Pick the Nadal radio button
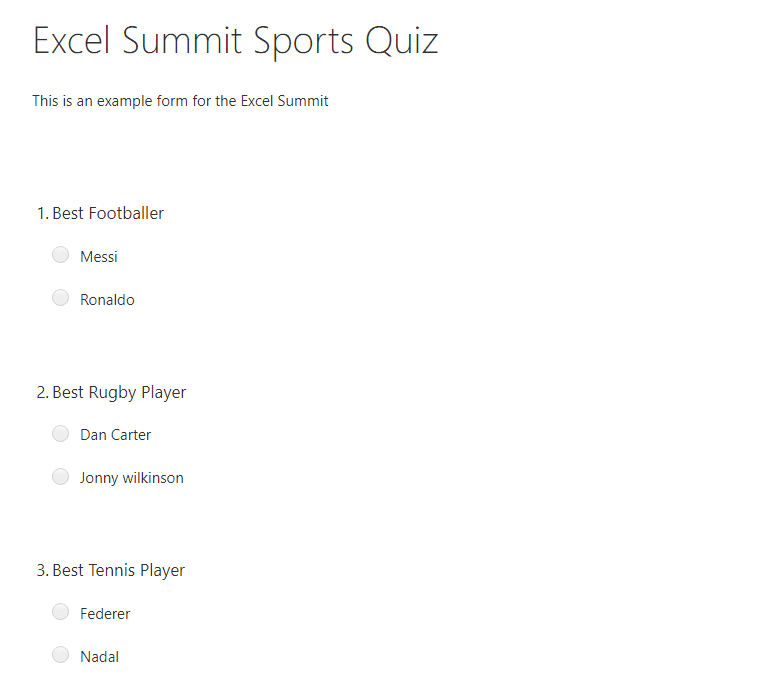Viewport: 764px width, 682px height. (x=60, y=655)
